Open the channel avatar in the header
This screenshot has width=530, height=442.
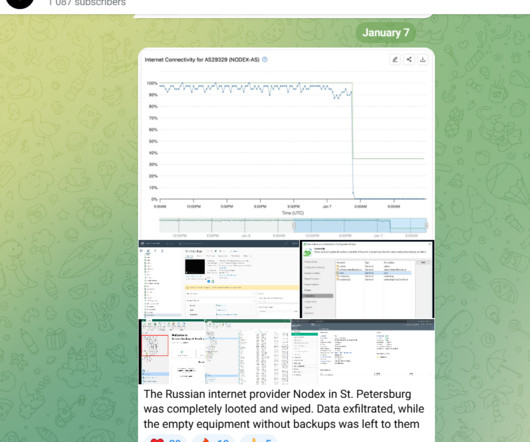click(x=20, y=3)
